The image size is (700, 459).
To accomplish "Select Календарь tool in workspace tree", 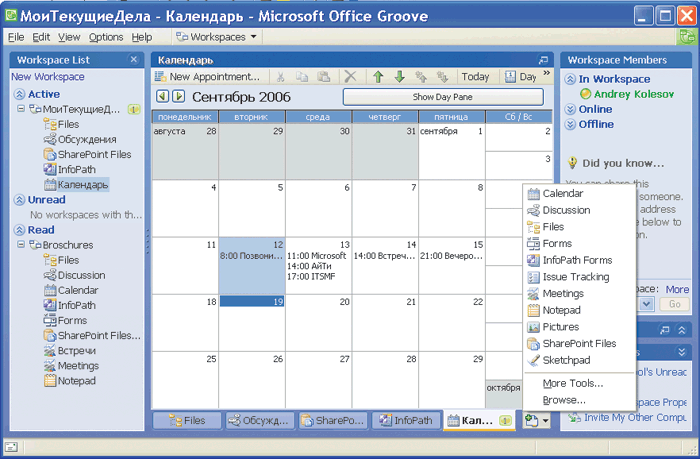I will (x=76, y=184).
